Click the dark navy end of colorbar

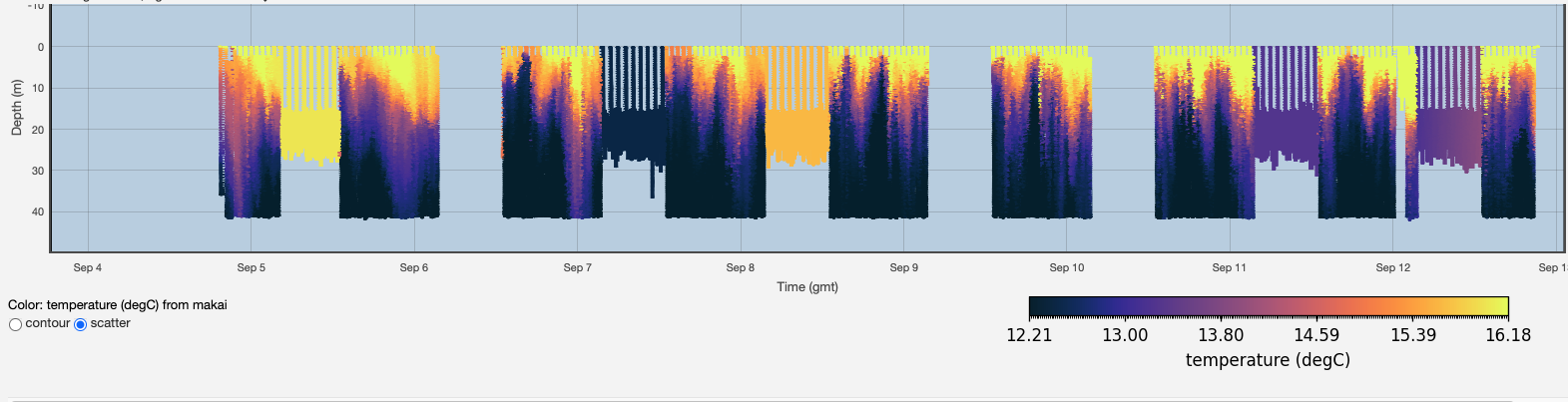click(x=1040, y=306)
